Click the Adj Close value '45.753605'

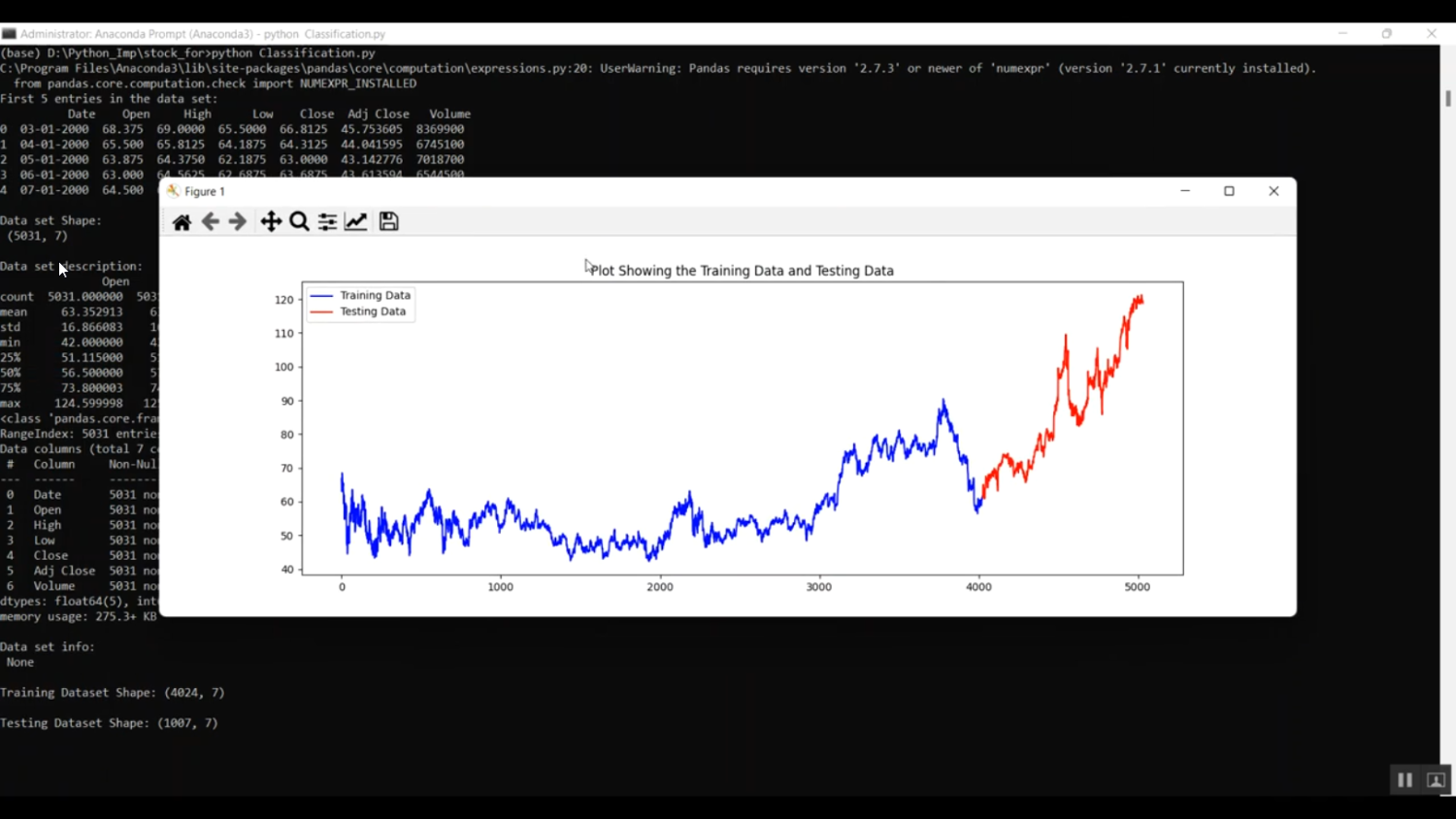click(x=372, y=129)
